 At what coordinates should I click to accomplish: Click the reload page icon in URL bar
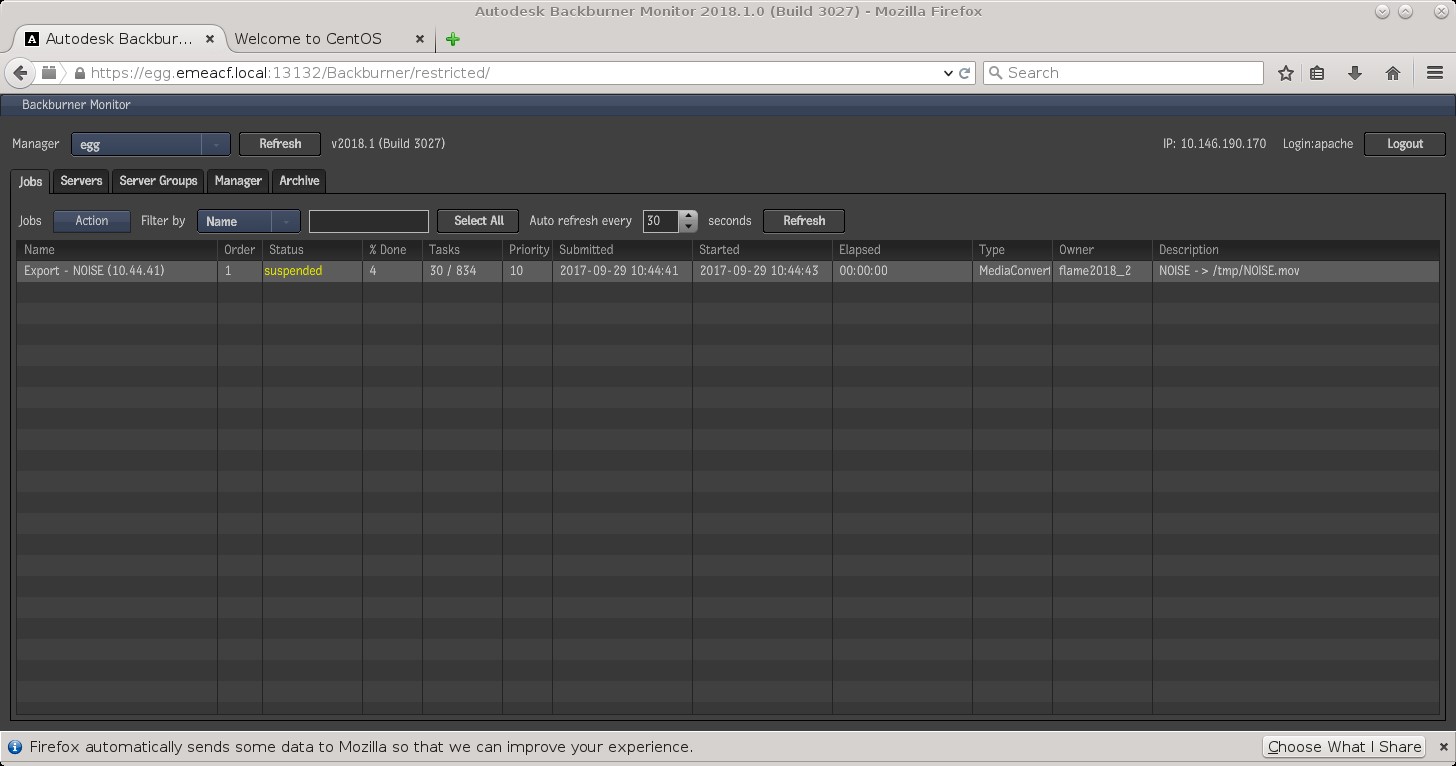tap(965, 73)
